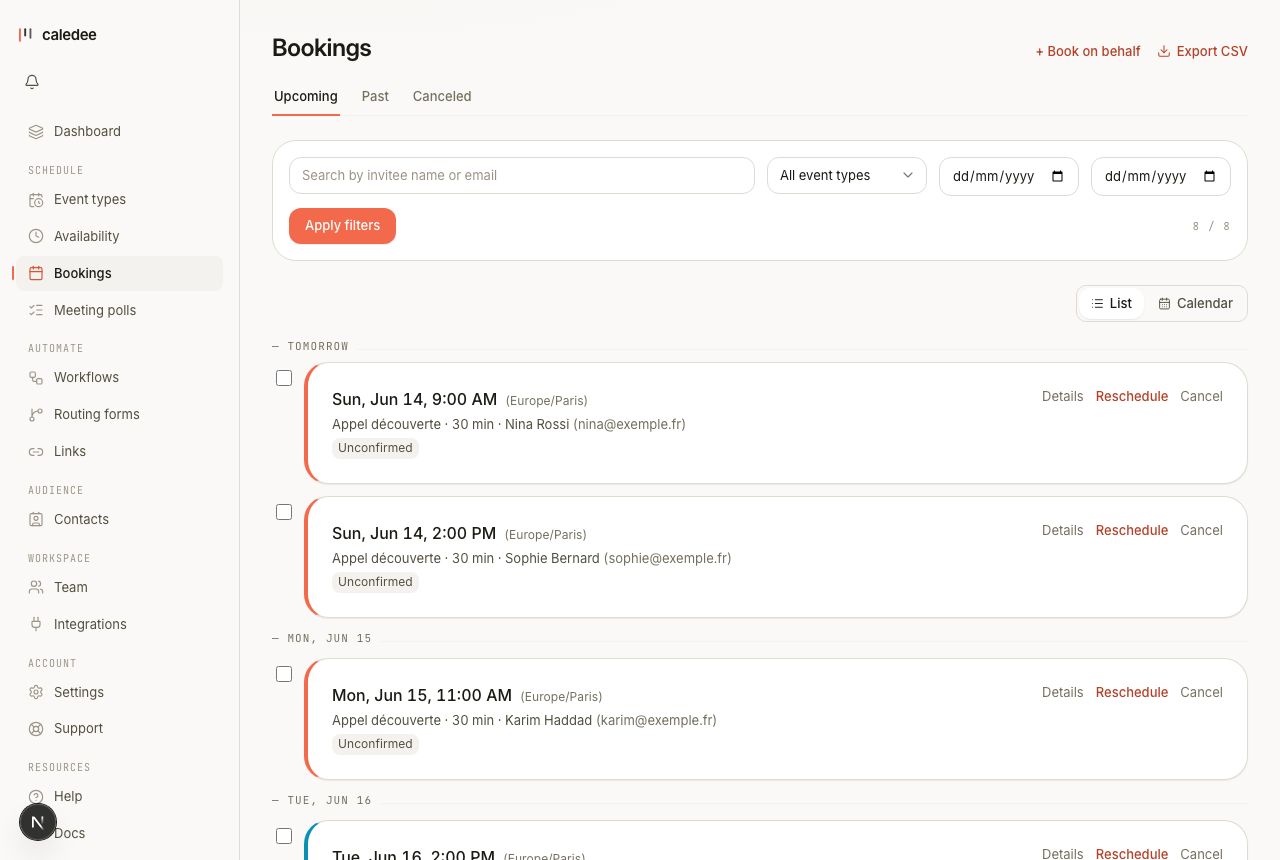Viewport: 1280px width, 860px height.
Task: Open Details for Karim Haddad booking
Action: [1062, 692]
